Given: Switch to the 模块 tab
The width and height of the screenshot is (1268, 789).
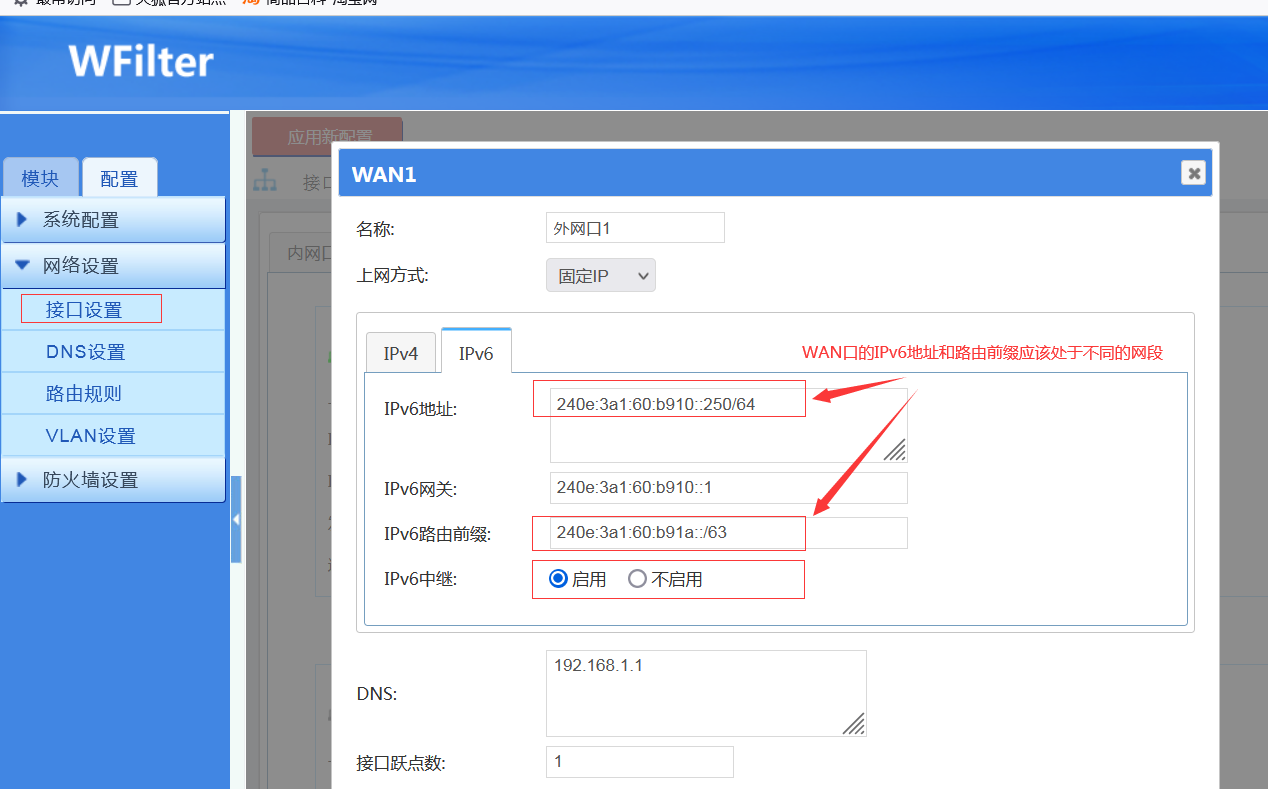Looking at the screenshot, I should click(40, 179).
